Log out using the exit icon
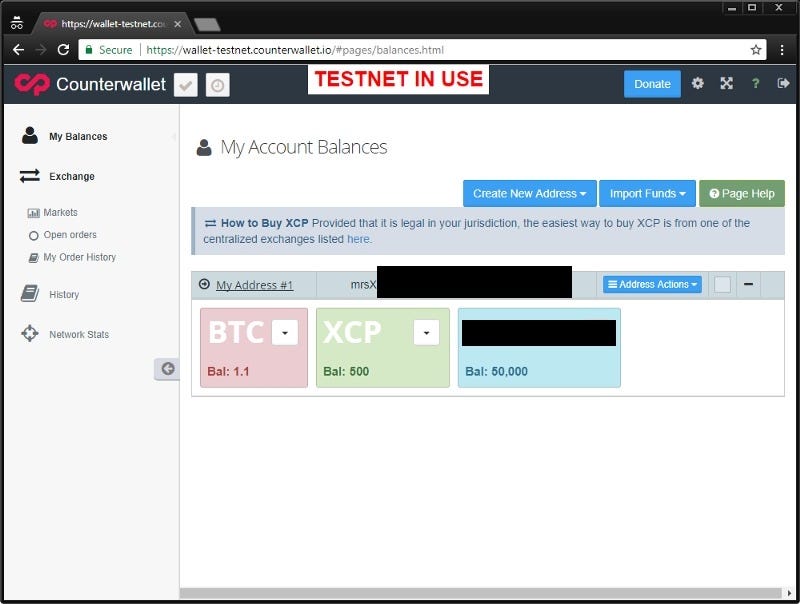800x604 pixels. pos(783,83)
